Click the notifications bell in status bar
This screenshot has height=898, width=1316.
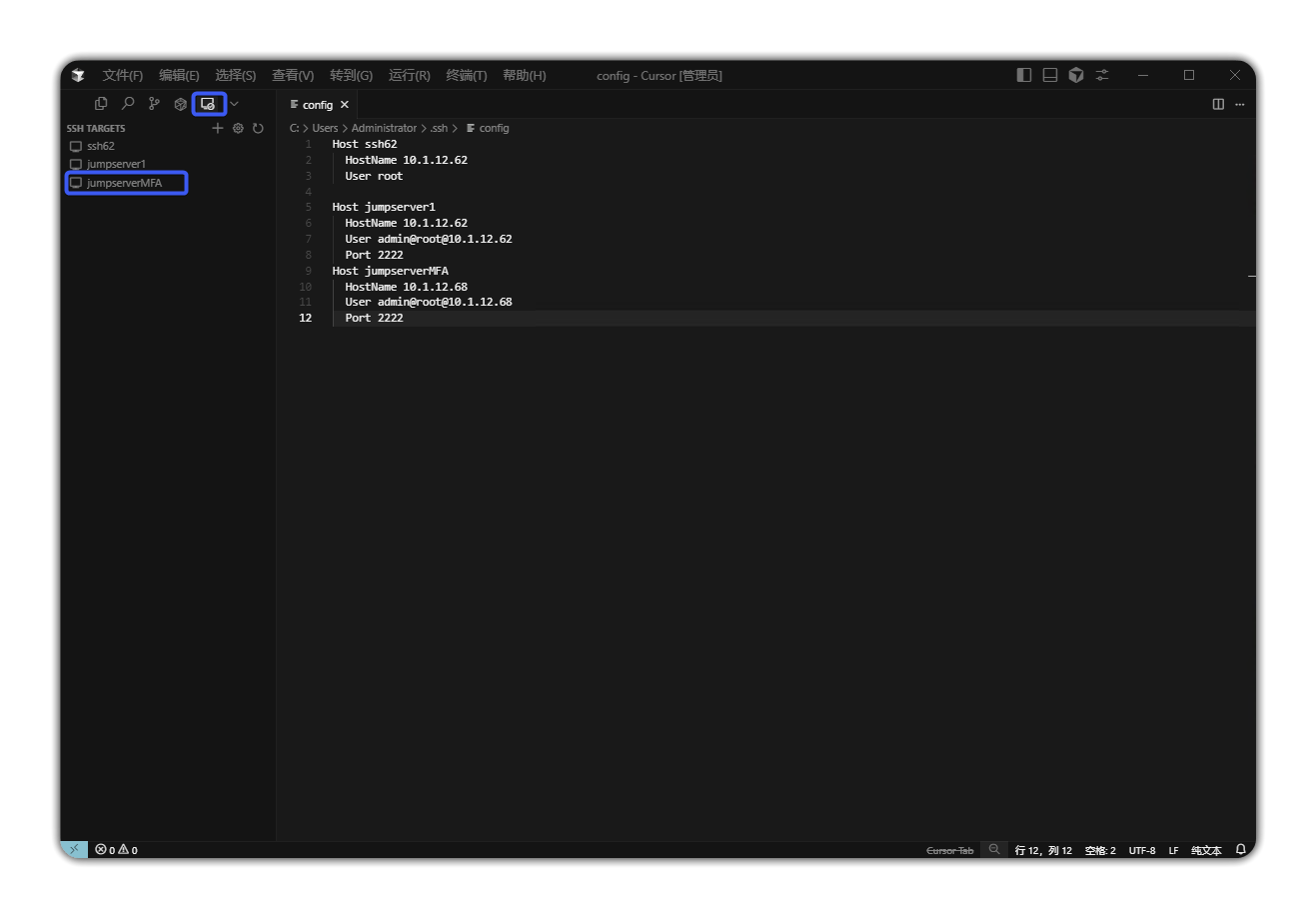coord(1241,850)
